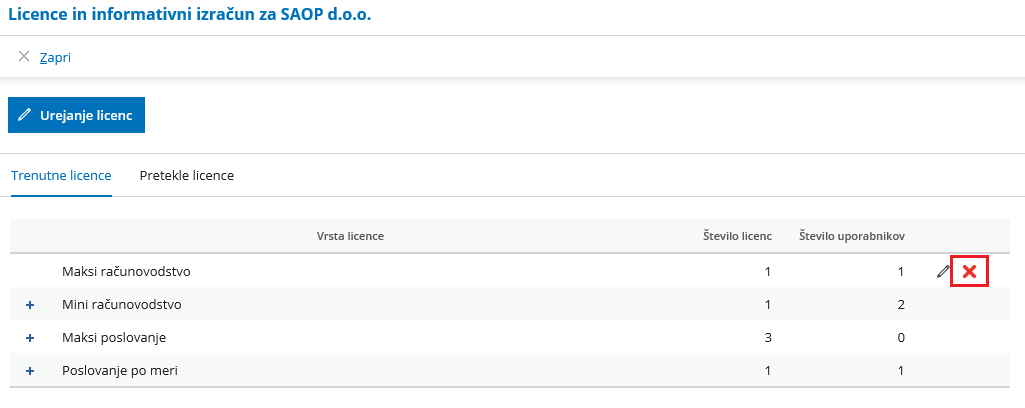Select the Mini računovodstvo licence name
Viewport: 1025px width, 408px height.
click(122, 305)
